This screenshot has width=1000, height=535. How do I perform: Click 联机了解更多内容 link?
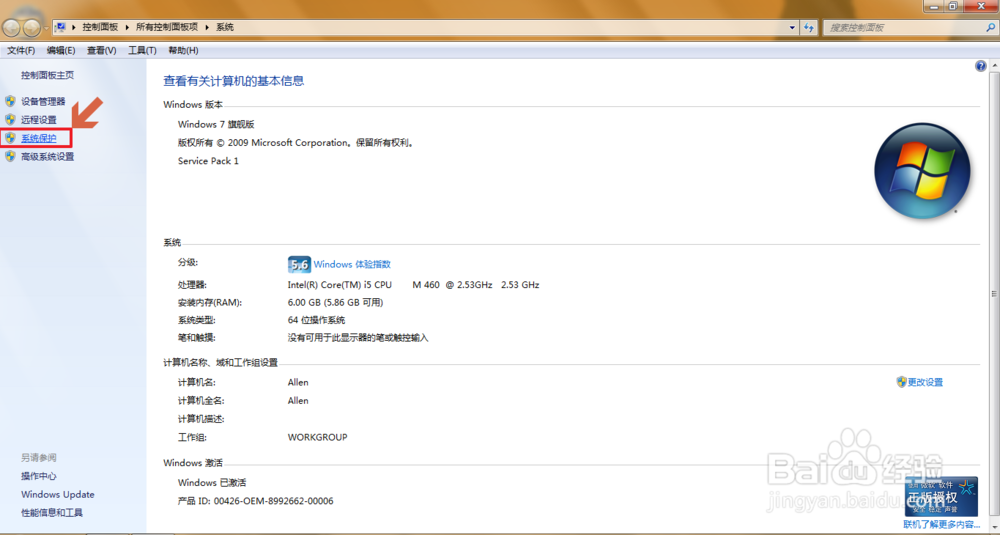point(941,524)
